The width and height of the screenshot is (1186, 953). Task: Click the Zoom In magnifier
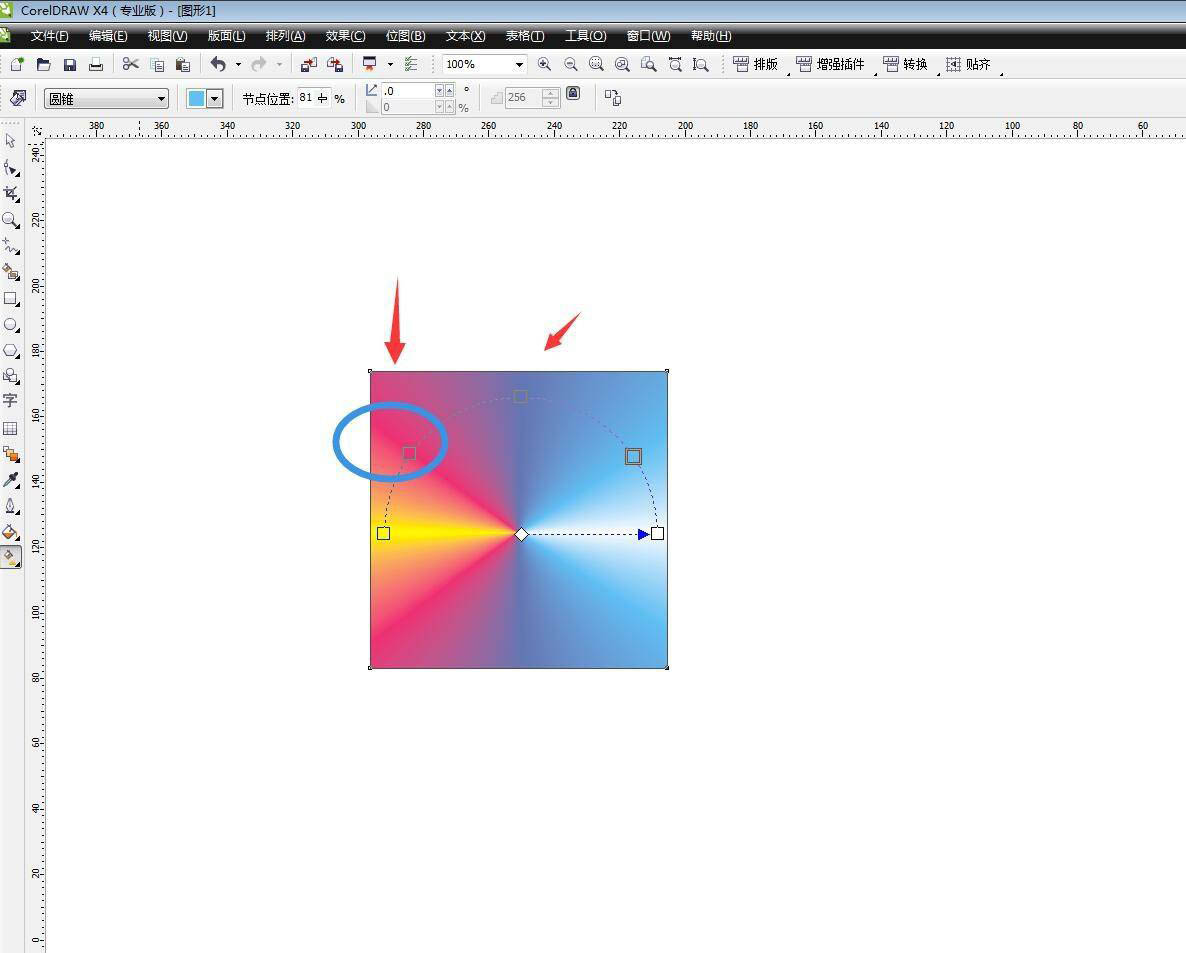544,64
